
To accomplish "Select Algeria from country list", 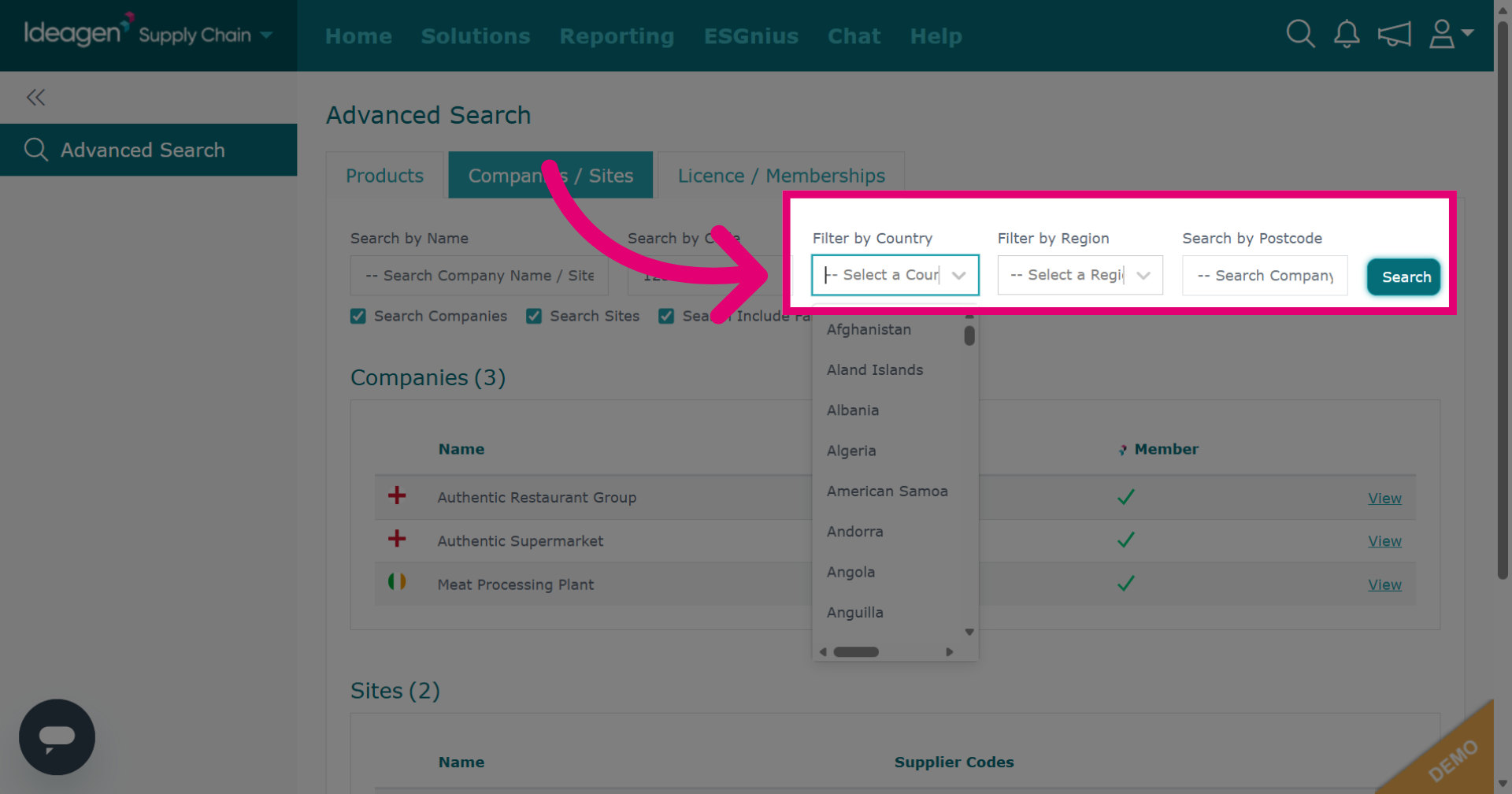I will pos(851,451).
